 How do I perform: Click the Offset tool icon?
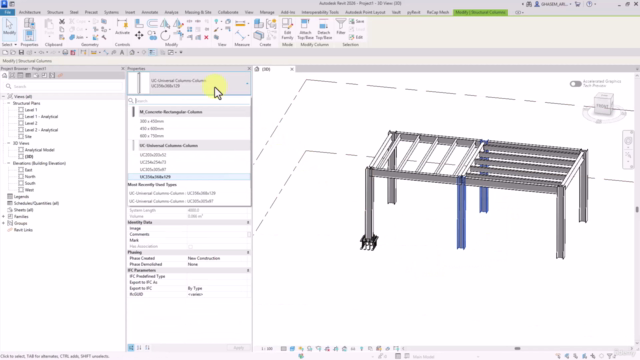click(x=152, y=24)
